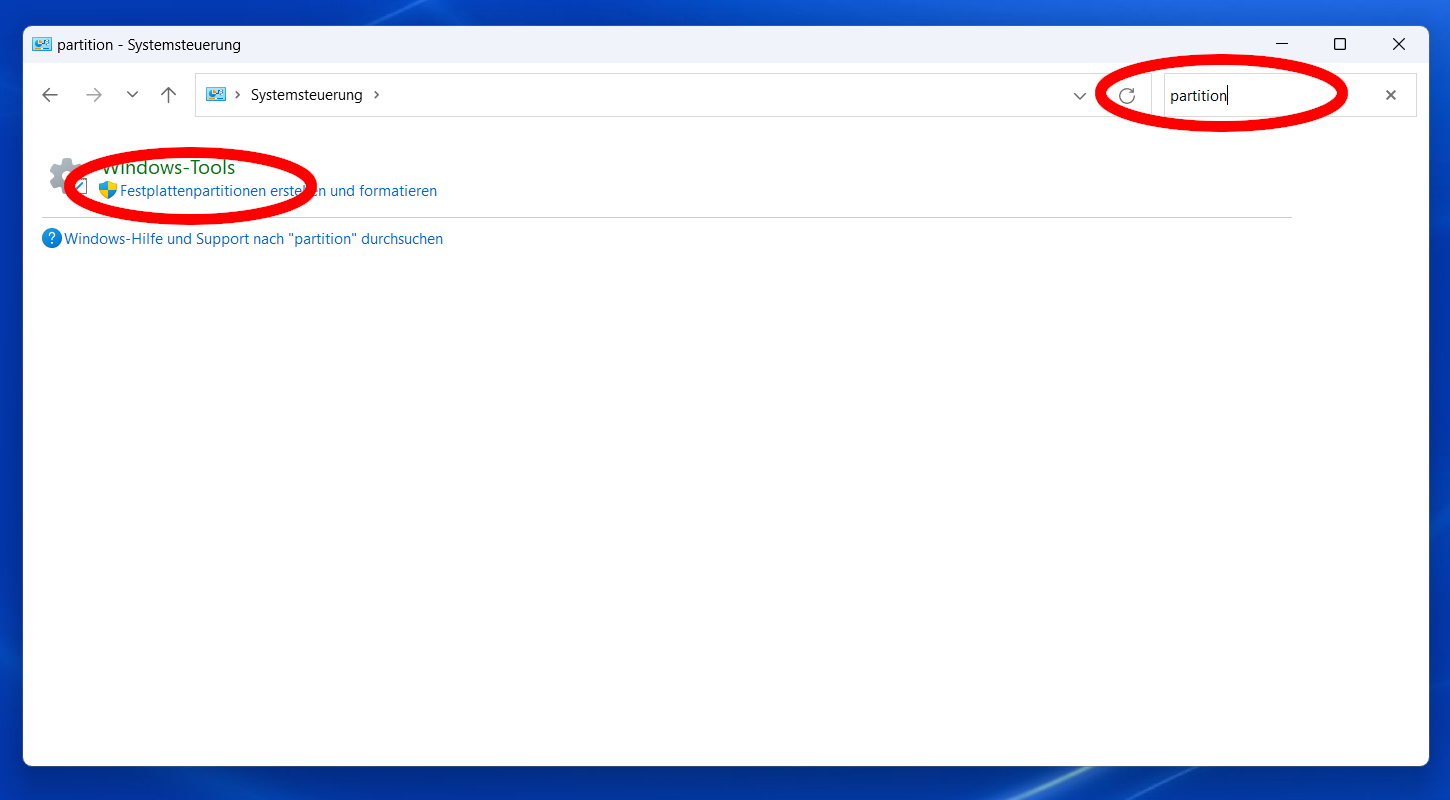Click the blue help question mark icon
The height and width of the screenshot is (800, 1450).
[52, 239]
